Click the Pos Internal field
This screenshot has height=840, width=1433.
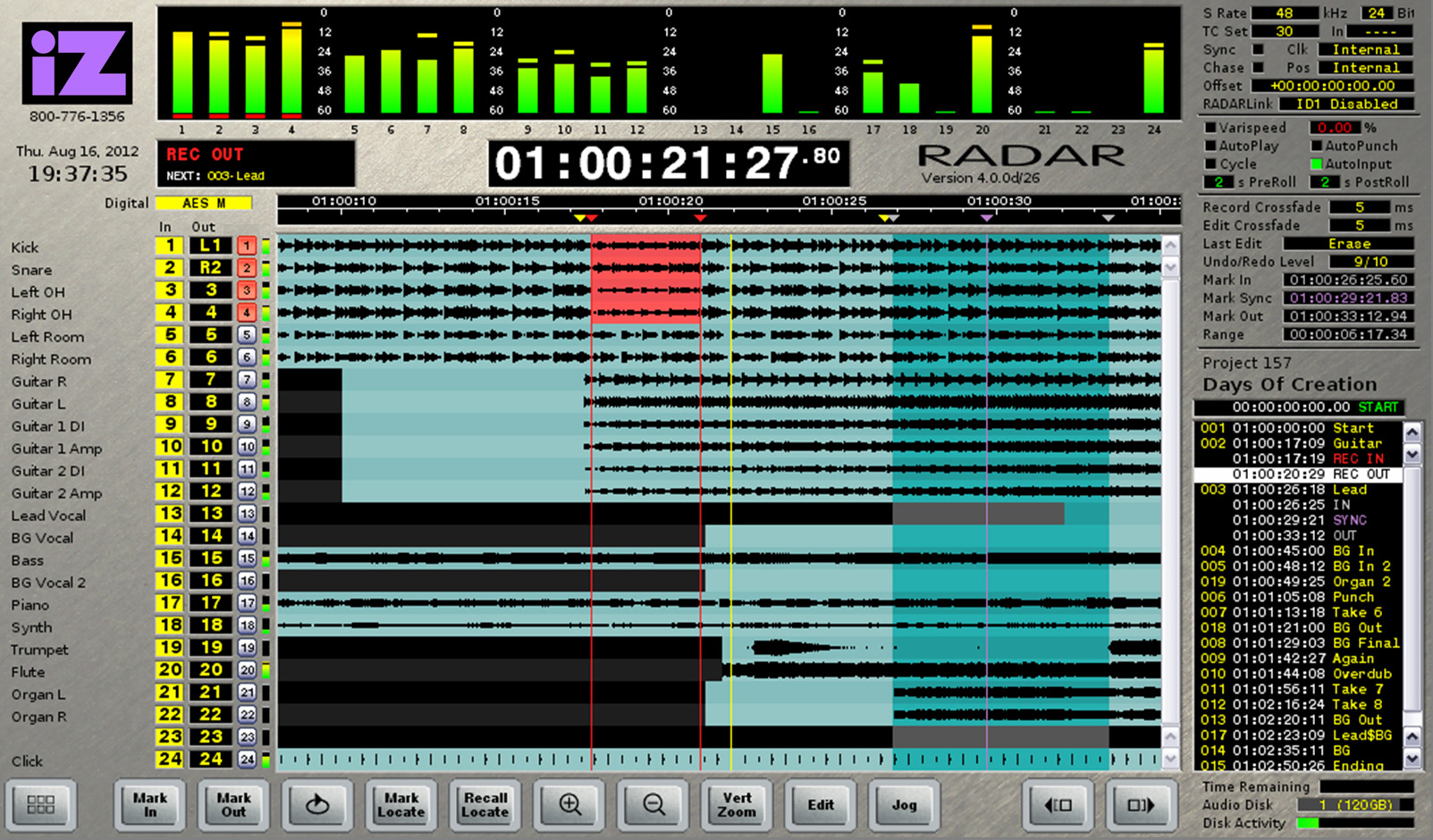(x=1365, y=68)
